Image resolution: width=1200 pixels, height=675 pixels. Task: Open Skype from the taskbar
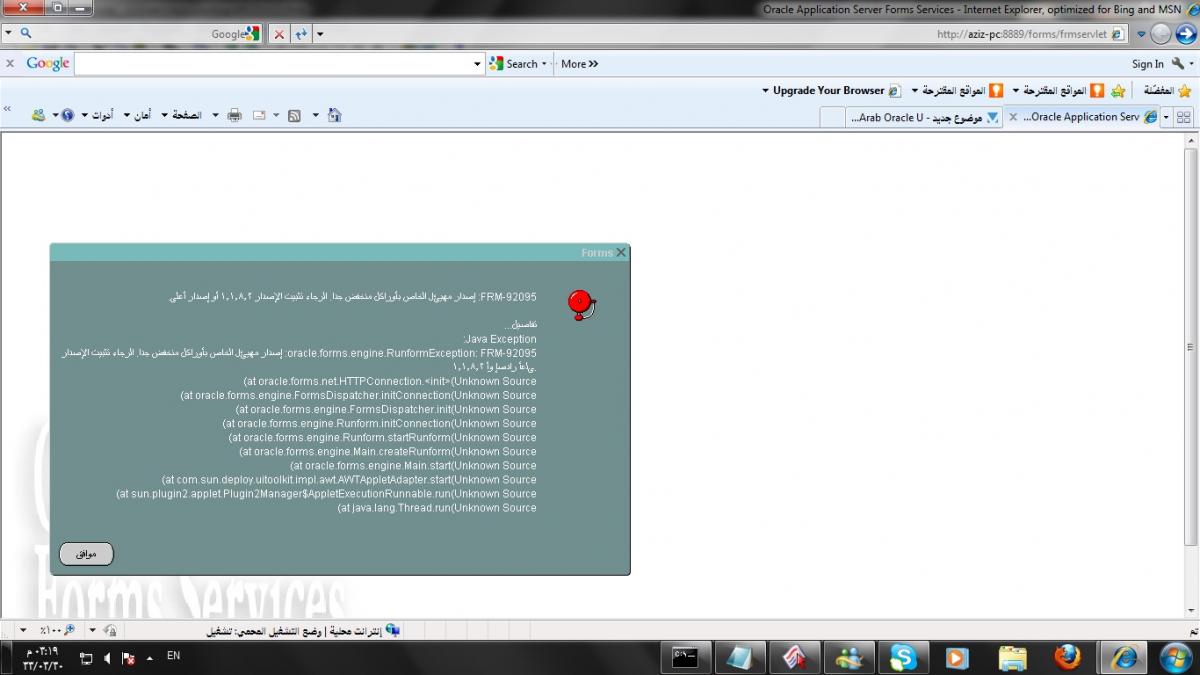(x=903, y=657)
